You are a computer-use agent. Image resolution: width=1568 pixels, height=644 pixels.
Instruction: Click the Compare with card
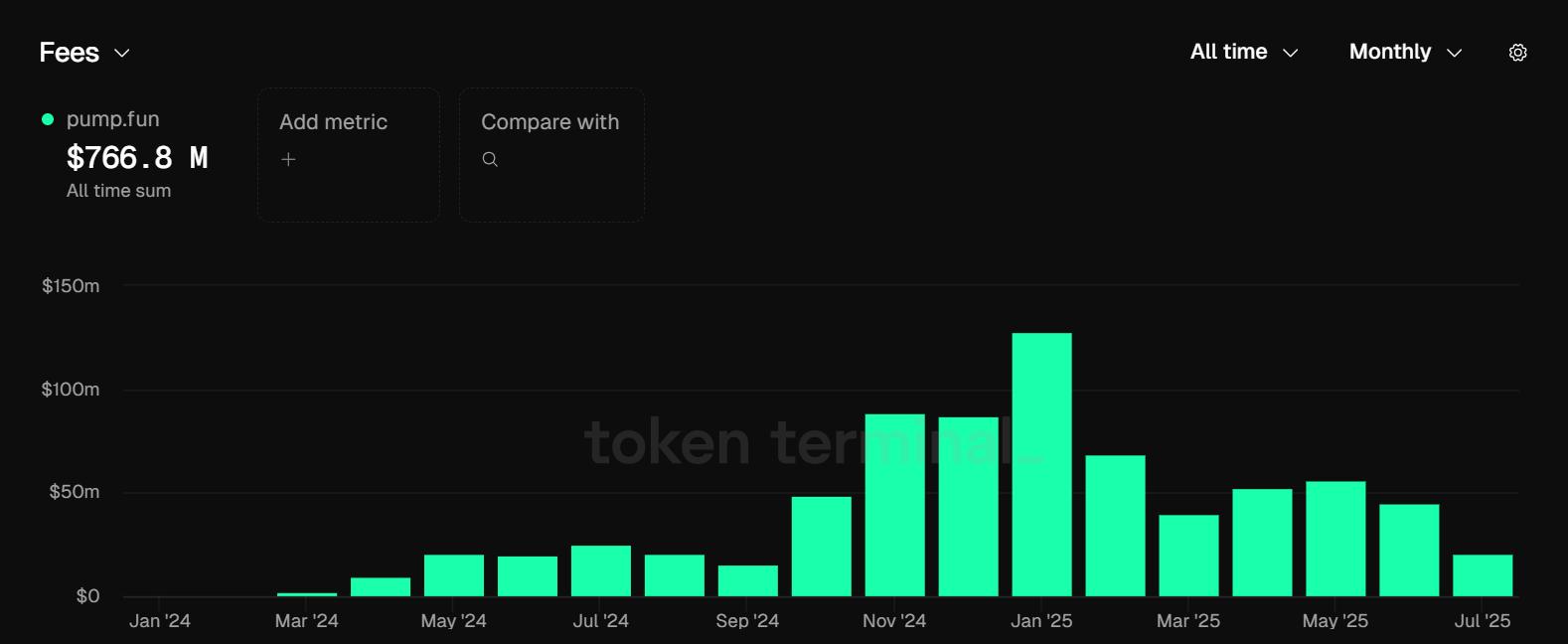551,154
